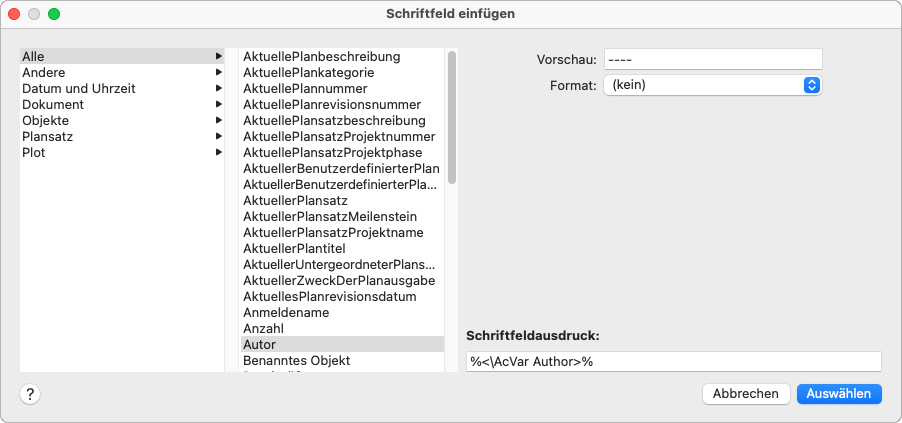This screenshot has width=902, height=423.
Task: Click the help question mark button
Action: (30, 394)
